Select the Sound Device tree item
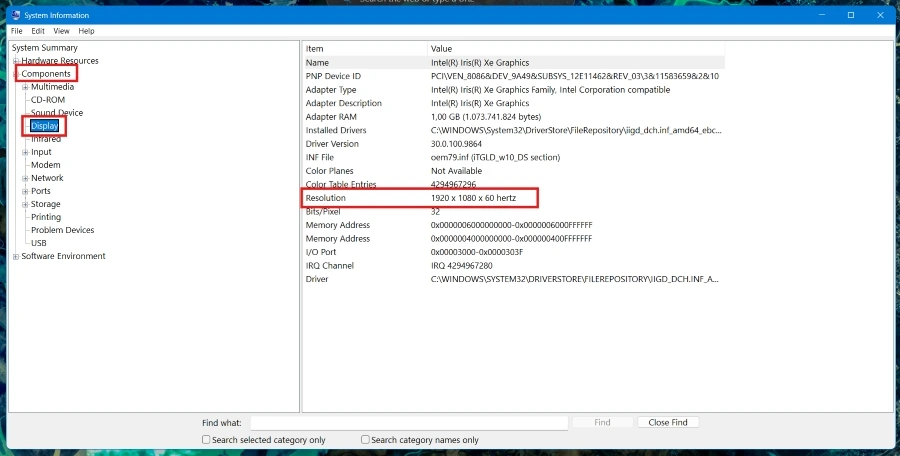 (57, 113)
